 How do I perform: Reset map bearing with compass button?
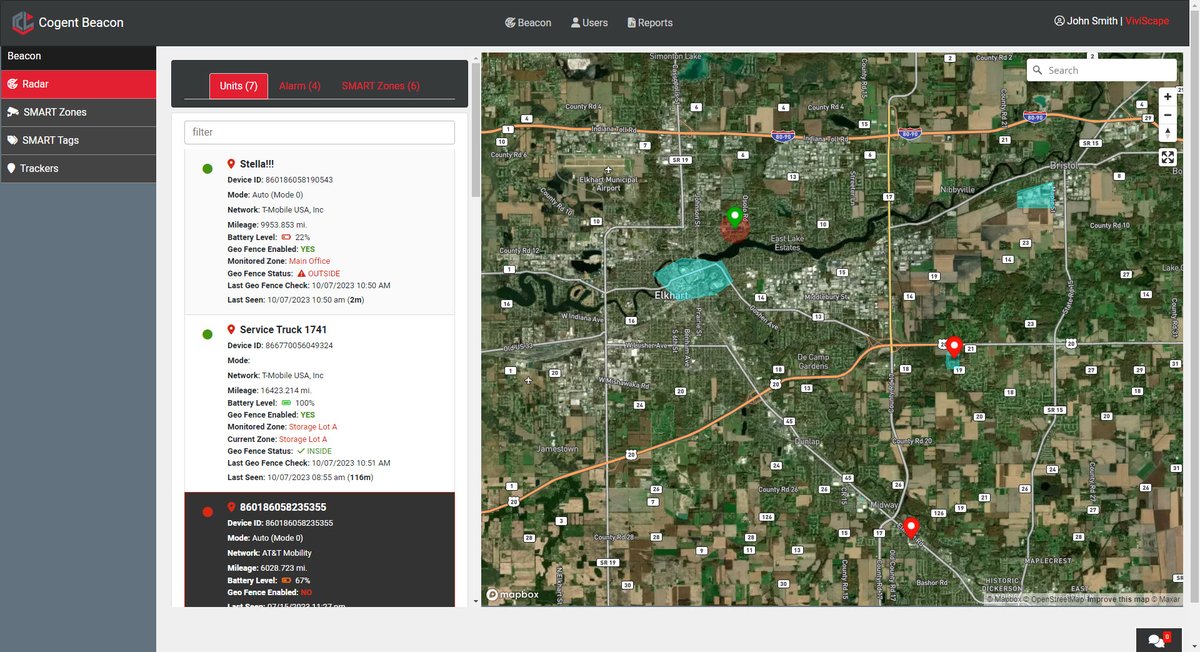coord(1167,133)
